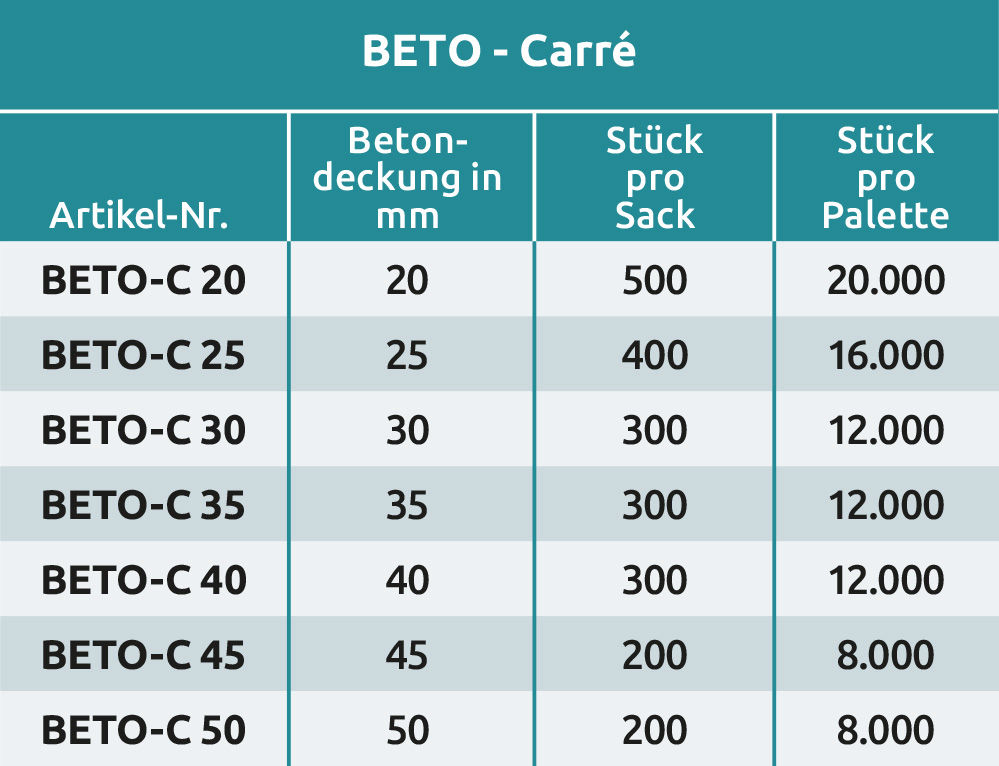Image resolution: width=999 pixels, height=766 pixels.
Task: Select the Stück pro Sack header
Action: point(654,178)
